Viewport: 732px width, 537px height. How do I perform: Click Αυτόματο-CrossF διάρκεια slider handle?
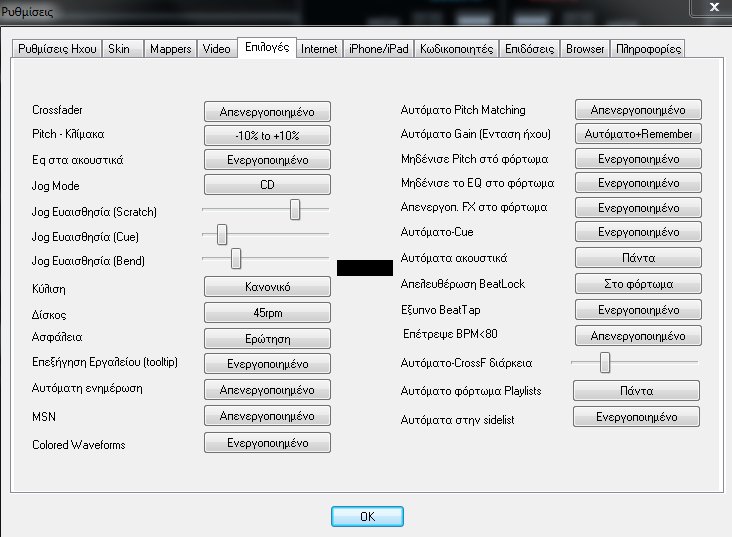tap(605, 362)
